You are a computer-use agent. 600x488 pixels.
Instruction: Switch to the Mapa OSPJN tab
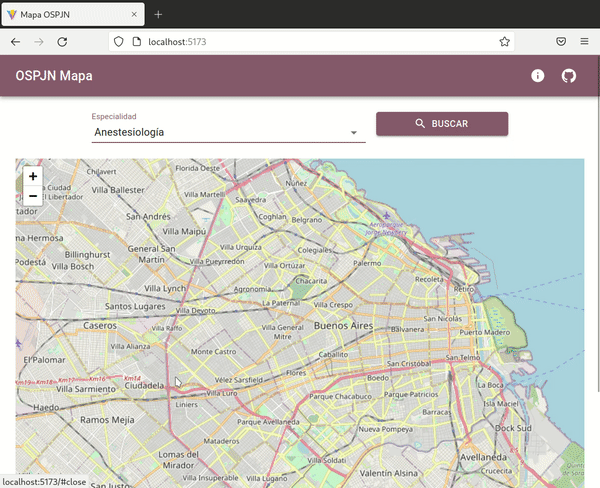[73, 15]
